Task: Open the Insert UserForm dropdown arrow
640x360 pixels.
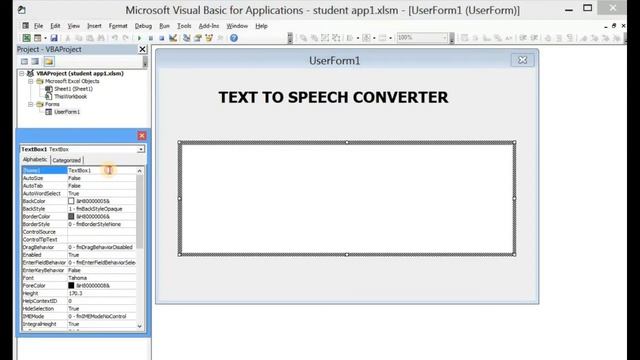Action: click(x=45, y=38)
